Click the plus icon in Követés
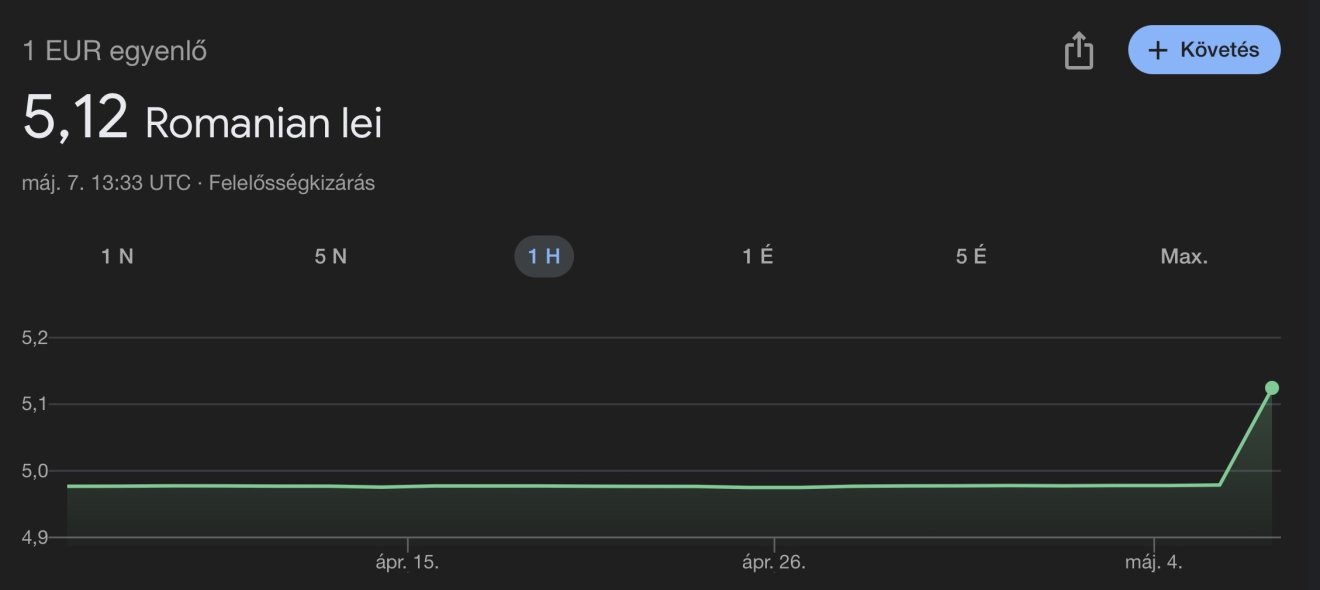Screen dimensions: 1320x590 (1158, 50)
